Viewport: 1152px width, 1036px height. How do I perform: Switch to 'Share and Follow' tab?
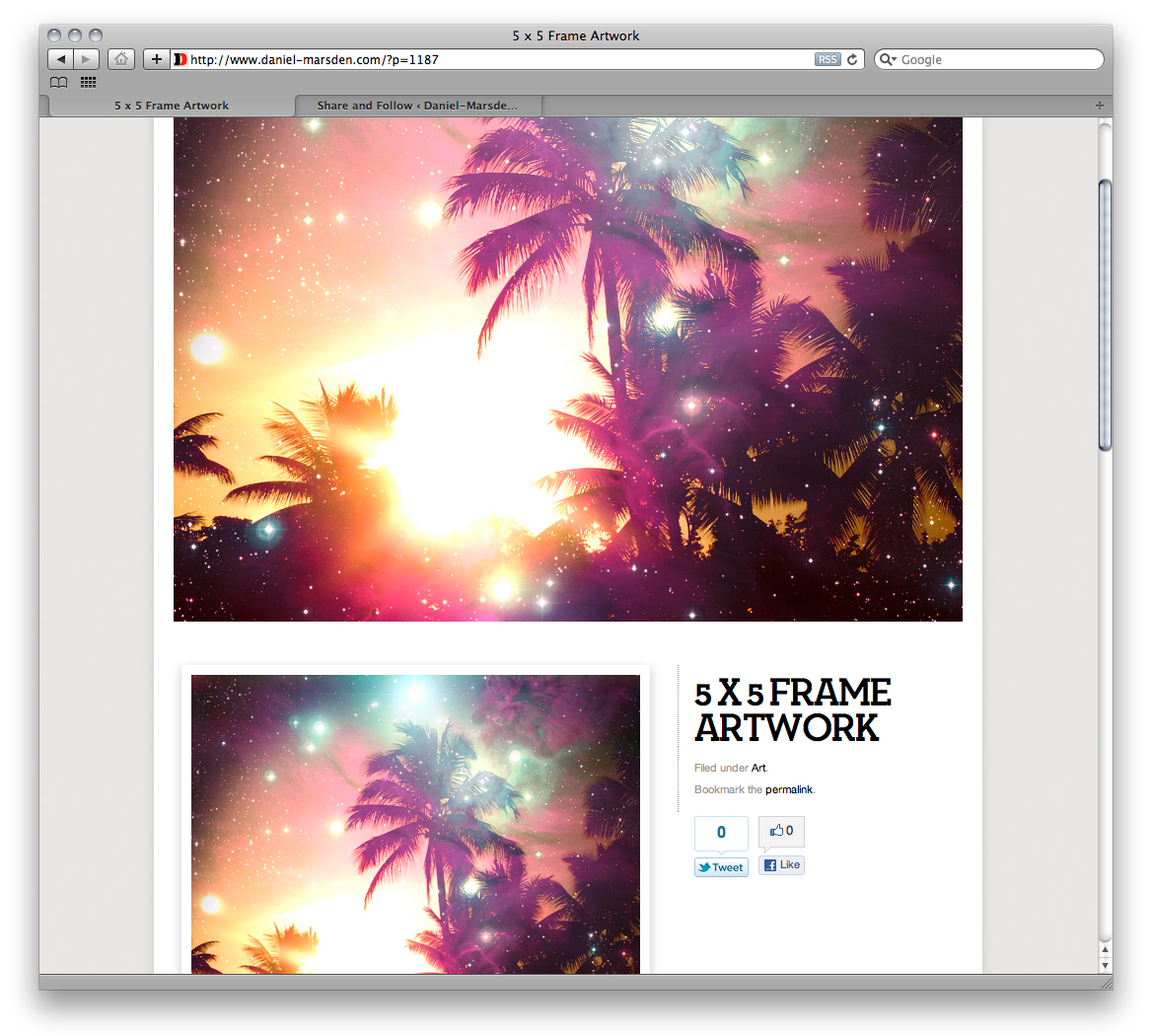[x=417, y=105]
